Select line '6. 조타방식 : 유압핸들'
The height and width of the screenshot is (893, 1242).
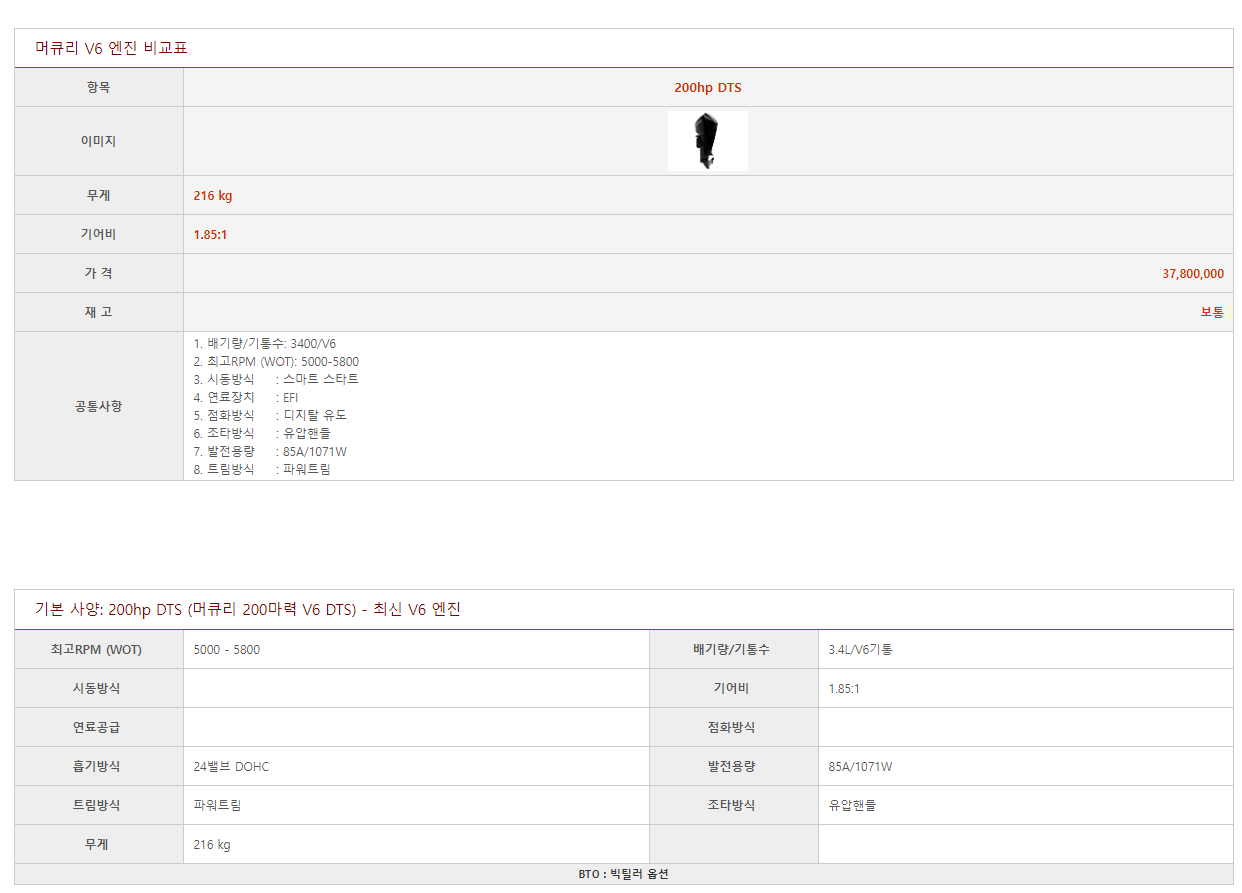[262, 433]
